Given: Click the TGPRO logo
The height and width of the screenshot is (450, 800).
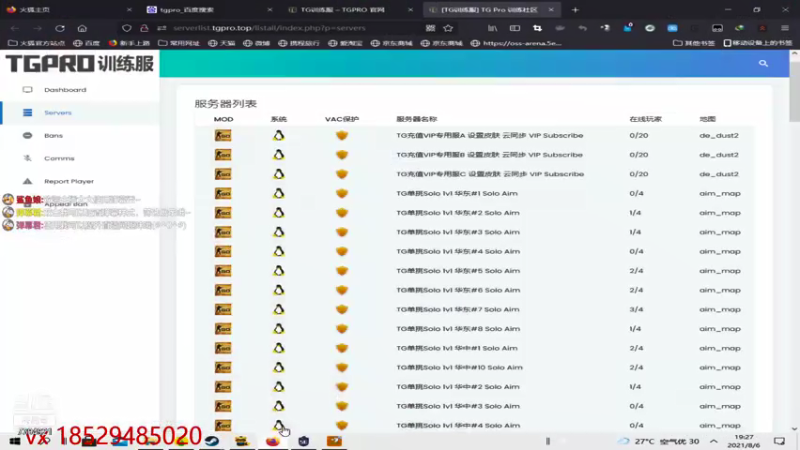Looking at the screenshot, I should [x=80, y=64].
